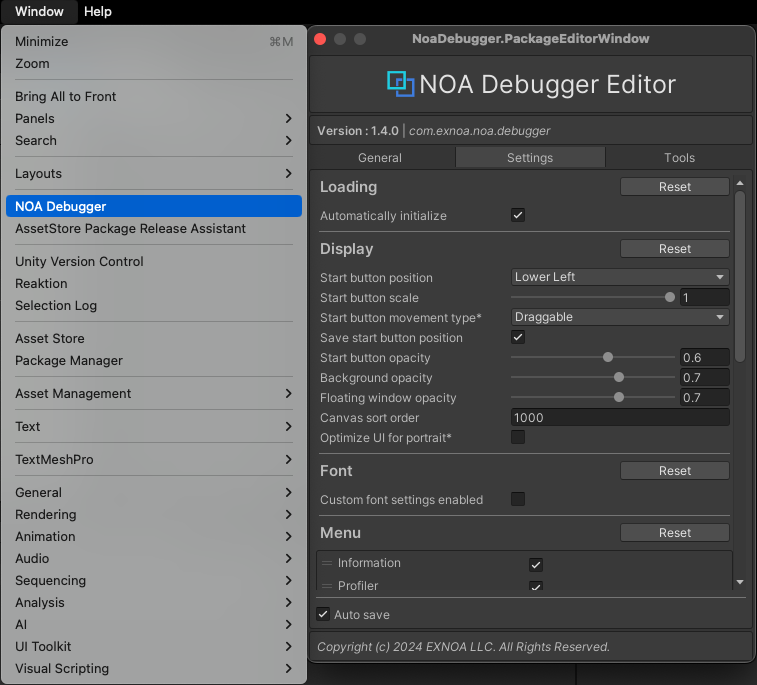Toggle the Profiler menu checkbox

click(x=536, y=586)
